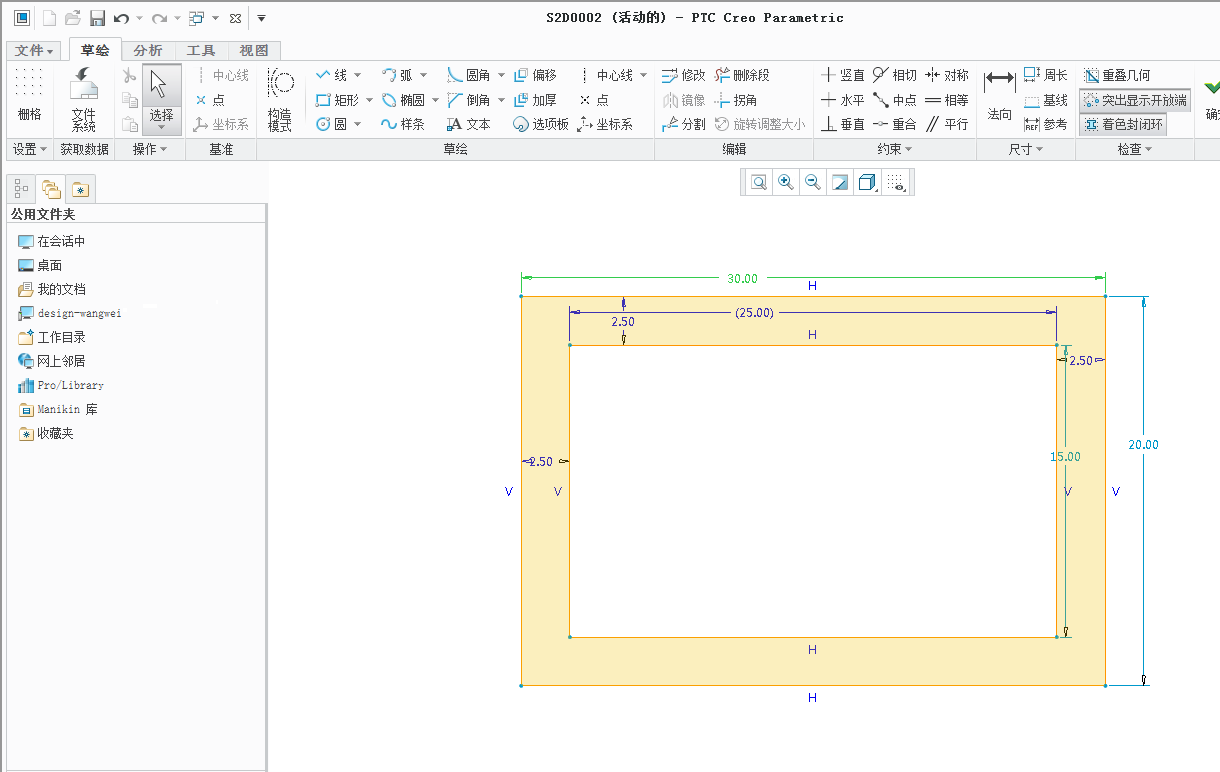
Task: Switch to the Tools (工具) tab
Action: tap(201, 51)
